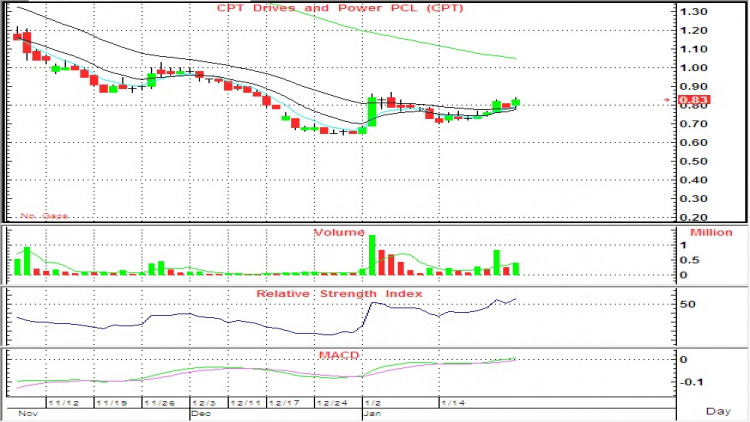Select the 11/26 date marker
The width and height of the screenshot is (750, 422).
click(160, 403)
